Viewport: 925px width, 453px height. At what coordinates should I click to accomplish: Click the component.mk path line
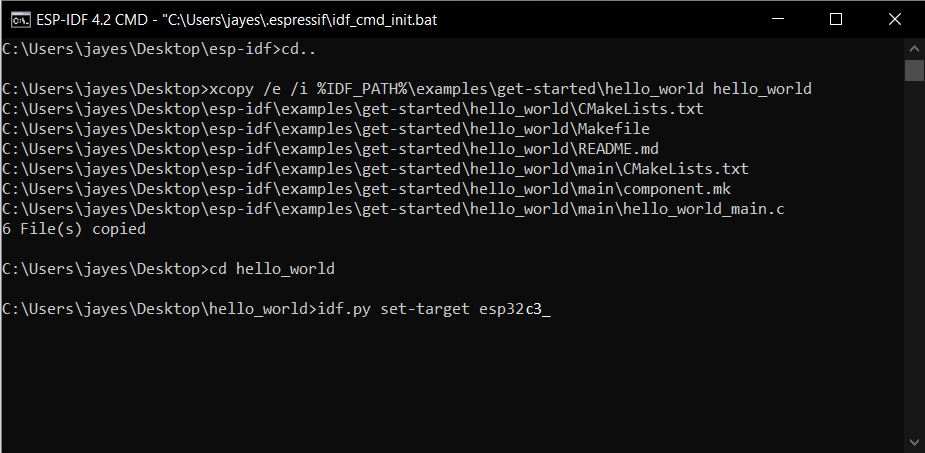click(366, 189)
